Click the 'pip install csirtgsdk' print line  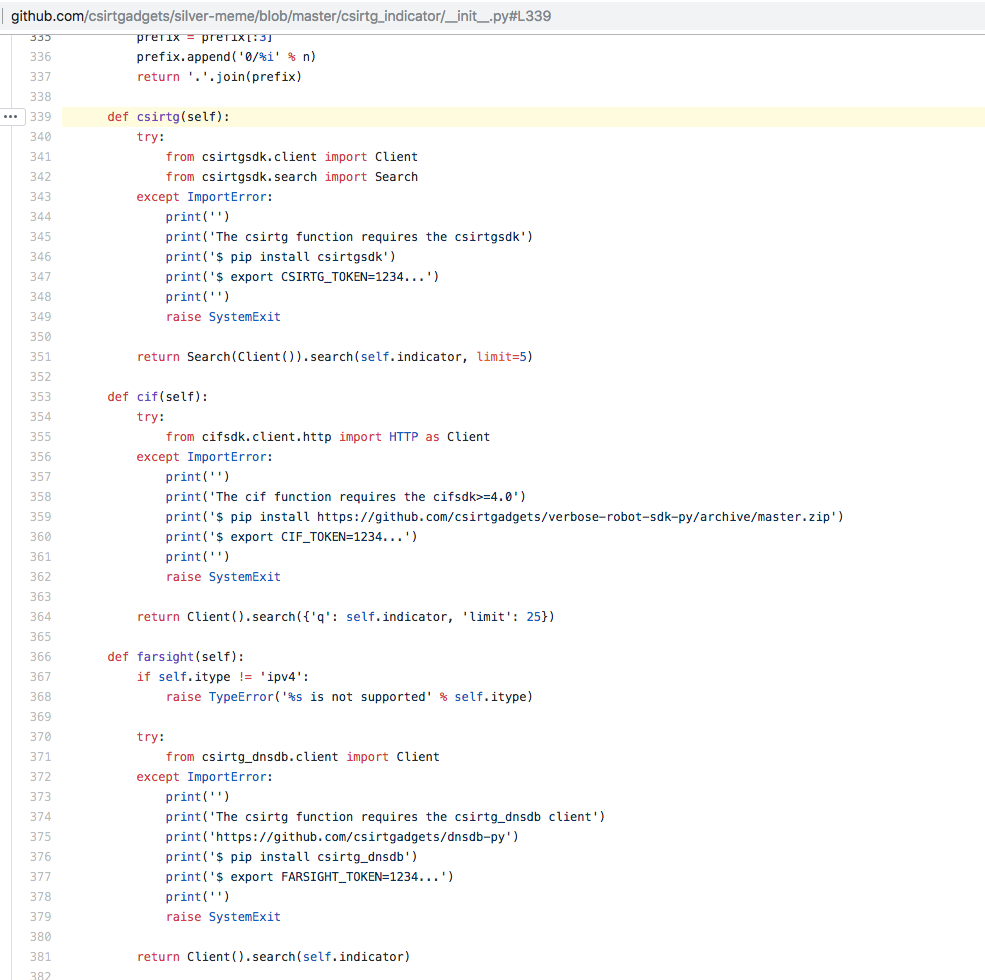point(280,257)
